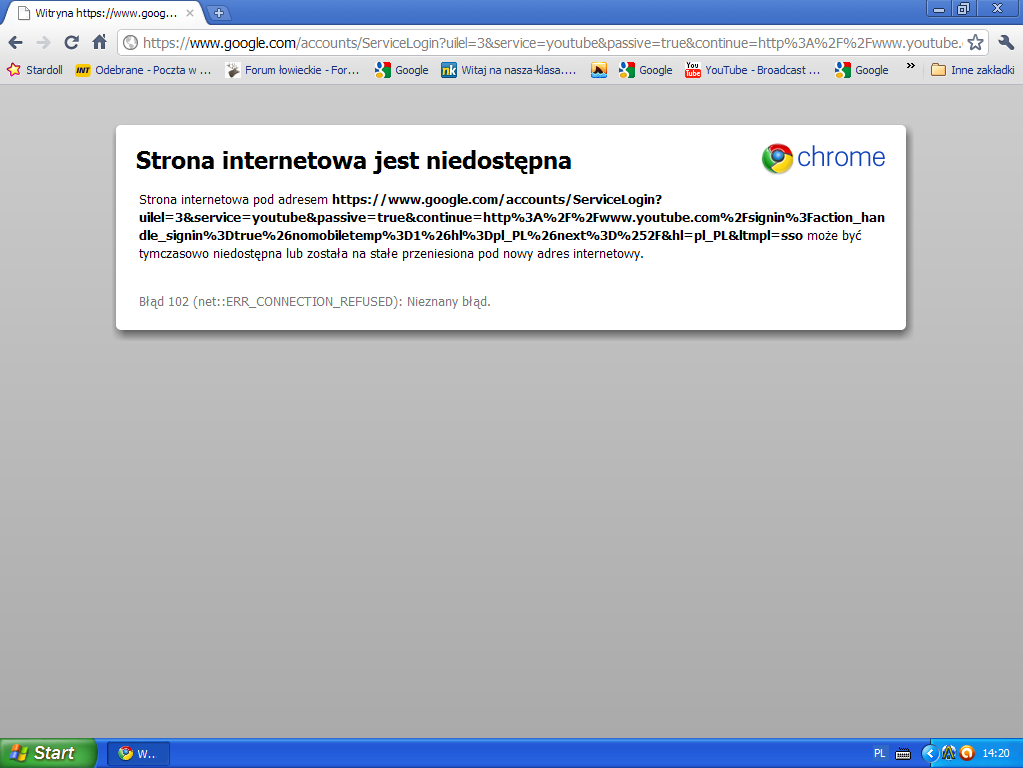Open the Google bookmark just before YouTube

pos(646,70)
